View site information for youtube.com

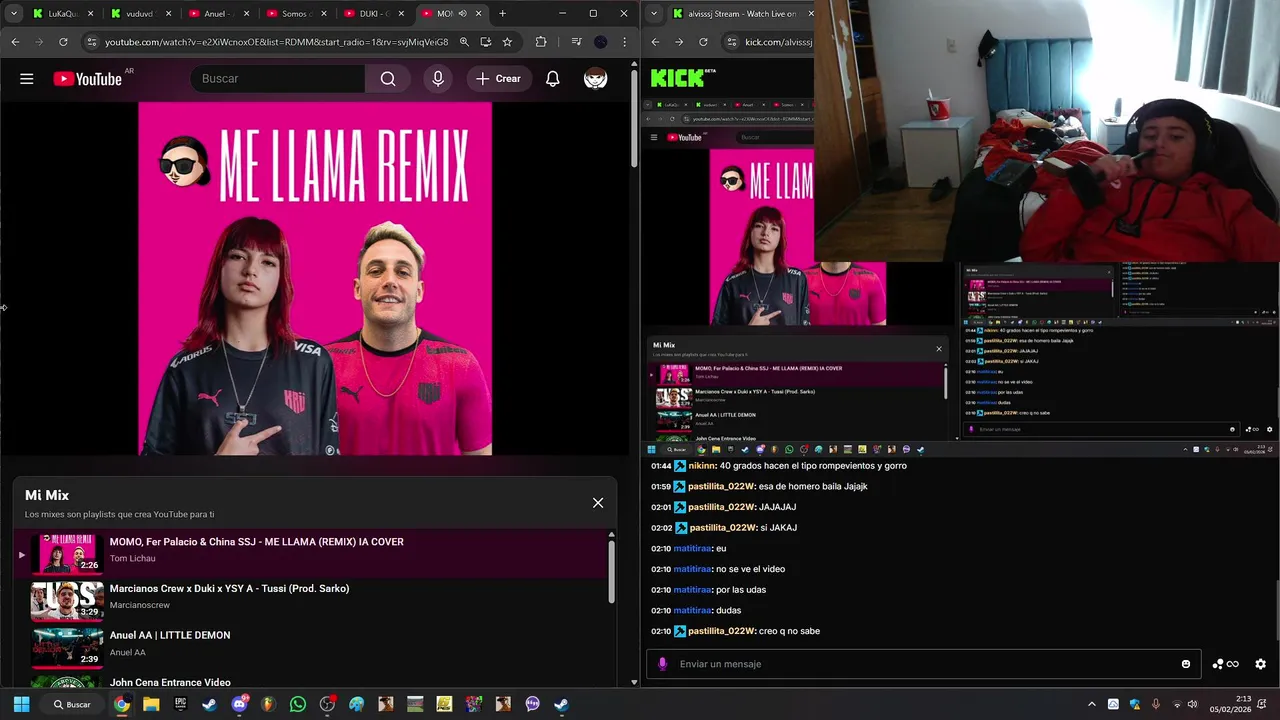(92, 42)
